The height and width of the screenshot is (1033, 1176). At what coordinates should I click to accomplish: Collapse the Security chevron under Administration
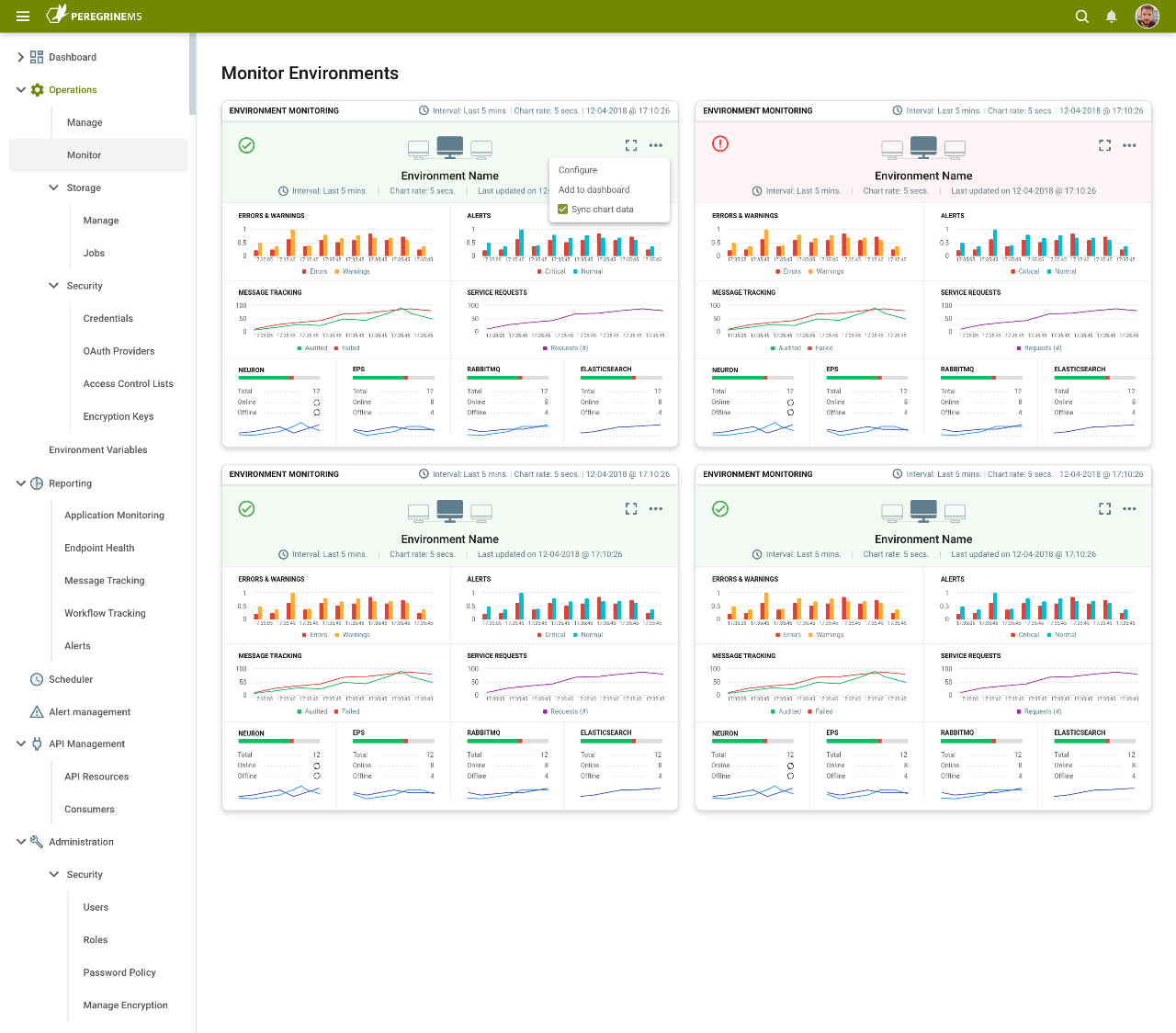click(53, 874)
